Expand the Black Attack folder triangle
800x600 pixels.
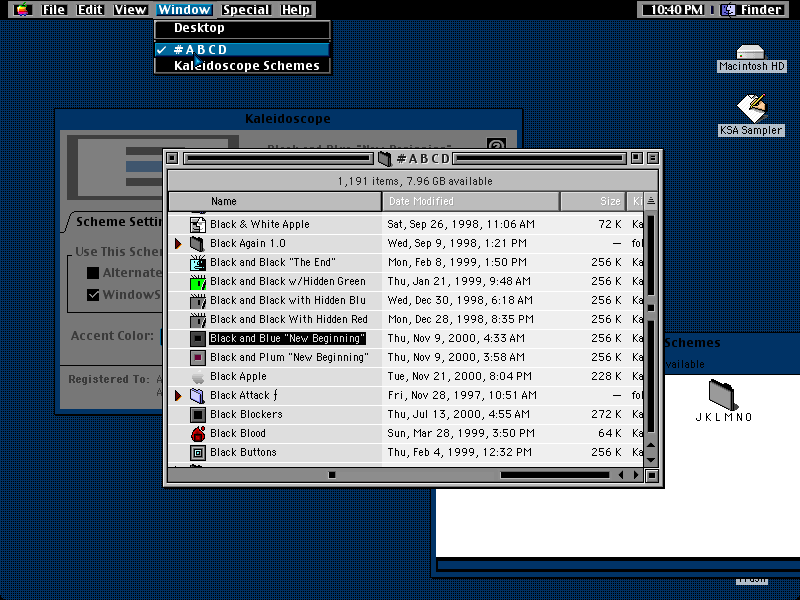(178, 395)
